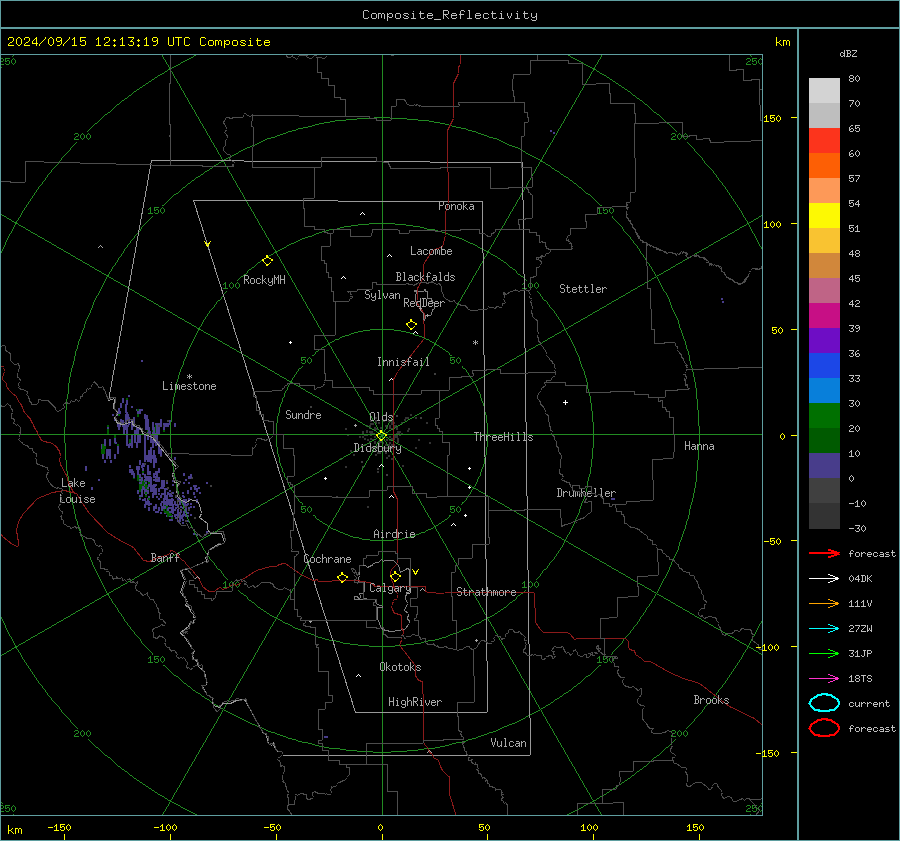The image size is (900, 841).
Task: Click the Brooks town label
Action: (711, 700)
